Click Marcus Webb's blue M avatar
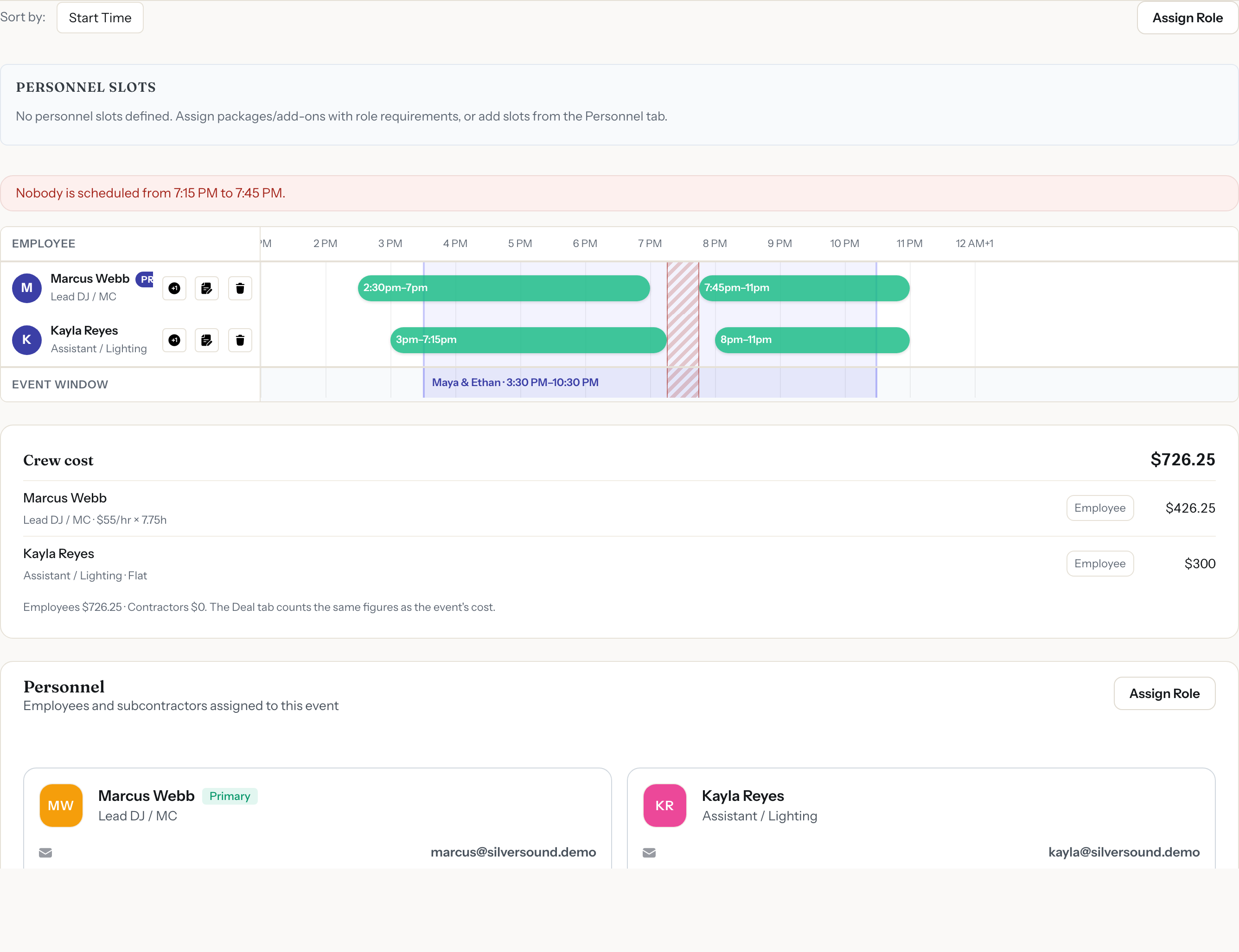1239x952 pixels. coord(26,288)
